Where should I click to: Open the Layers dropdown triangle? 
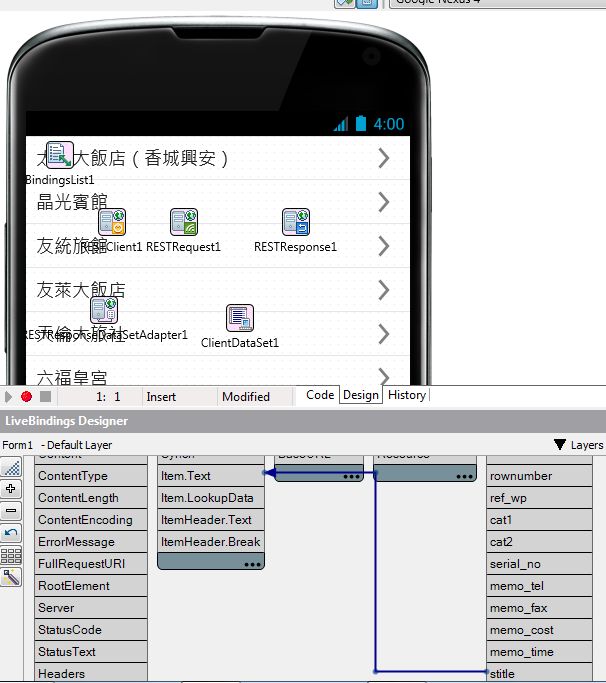[x=560, y=444]
